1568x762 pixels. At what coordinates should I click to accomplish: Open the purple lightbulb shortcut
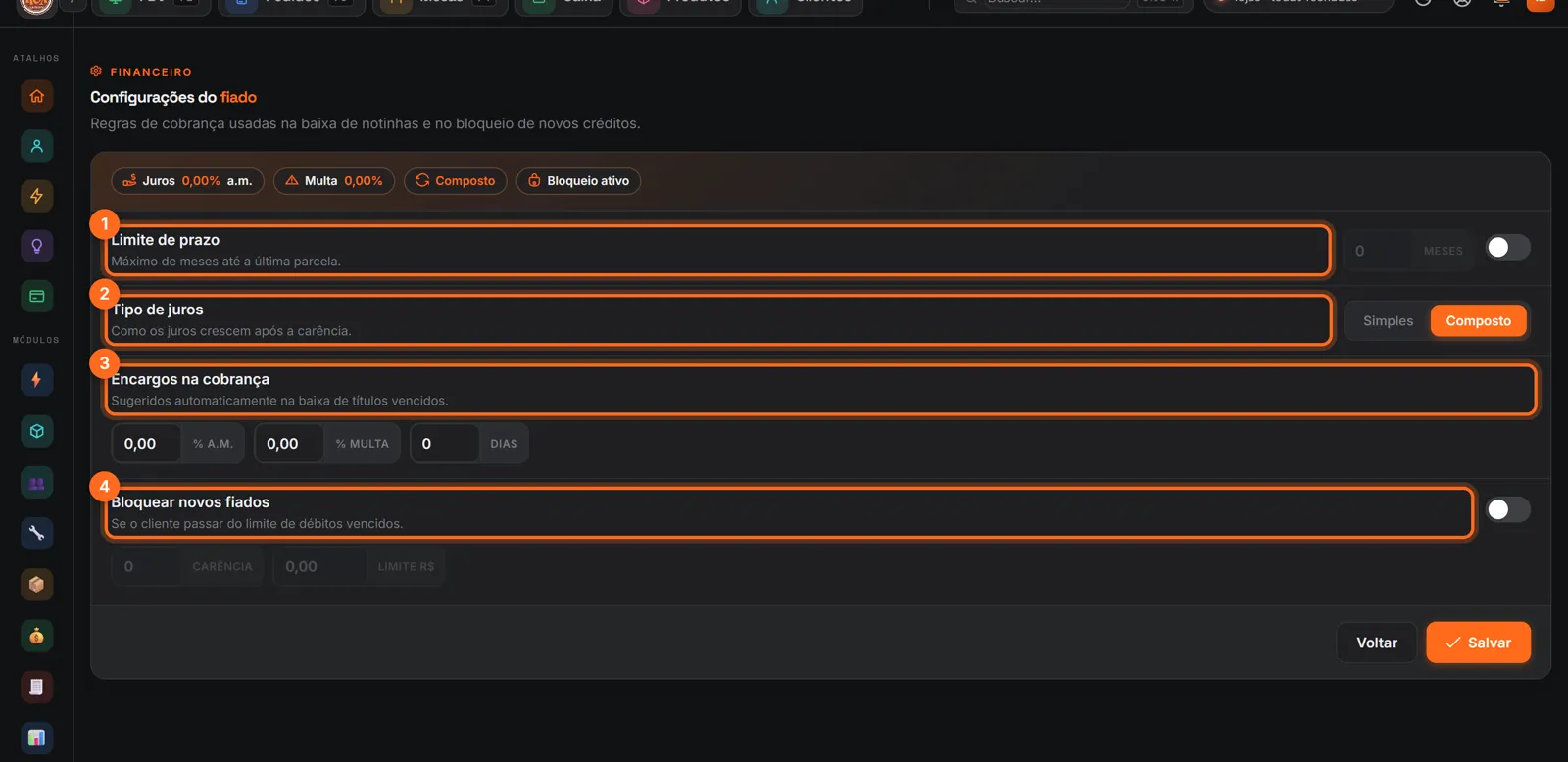coord(37,246)
